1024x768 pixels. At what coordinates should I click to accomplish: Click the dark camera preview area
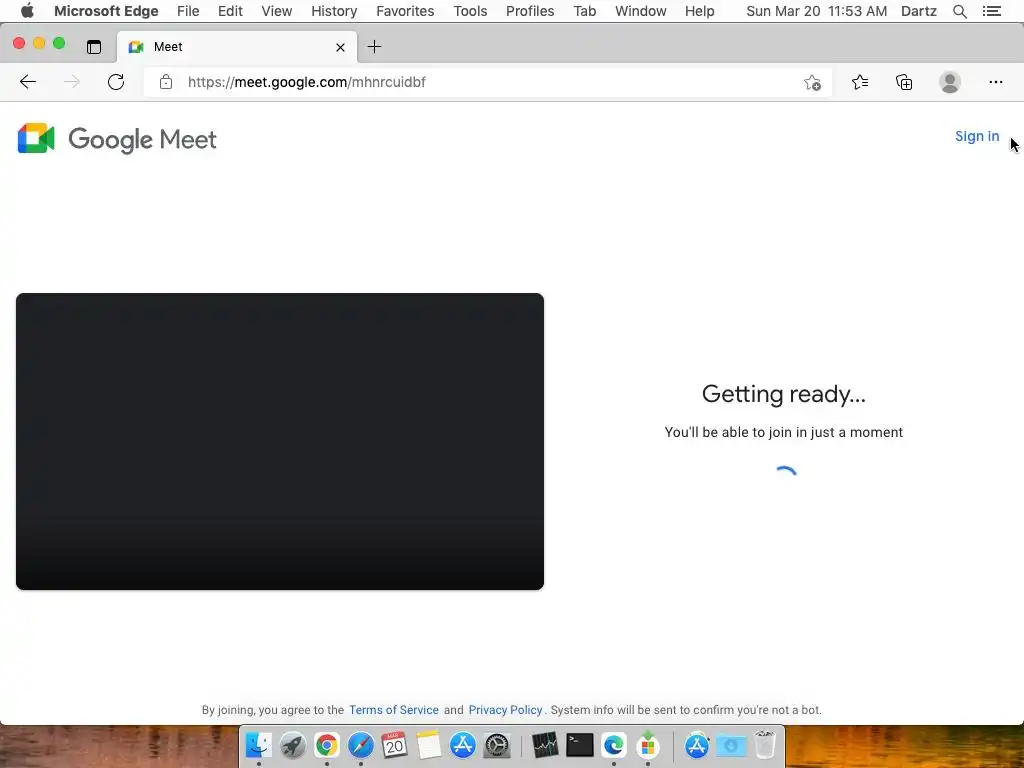tap(280, 441)
